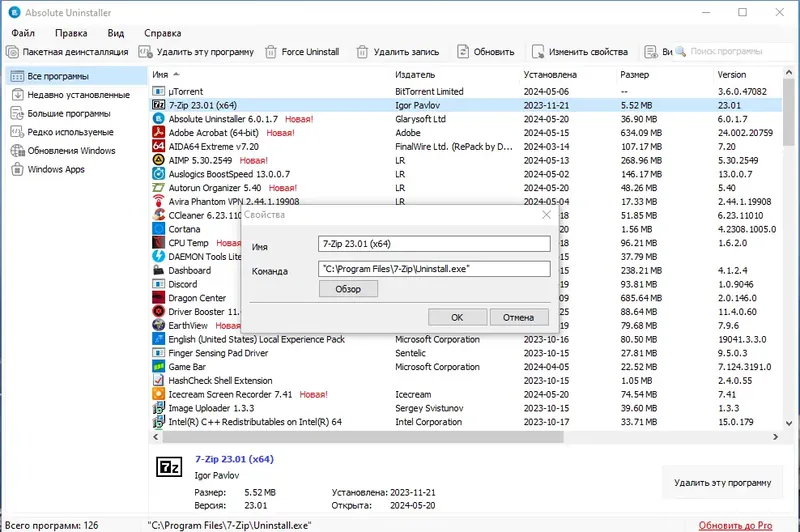Click Удалить эту программу toolbar icon
Screen dimensions: 800x532
tap(145, 52)
